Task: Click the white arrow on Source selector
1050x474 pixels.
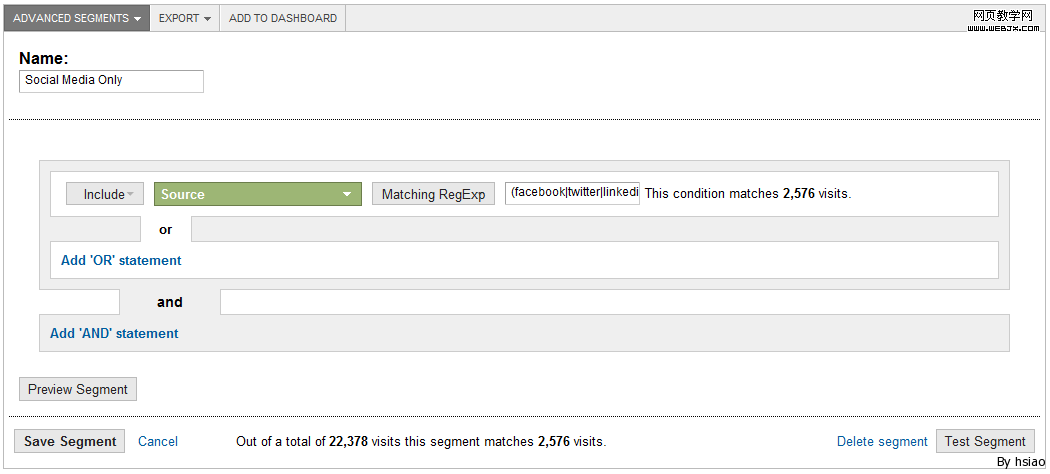Action: tap(347, 194)
